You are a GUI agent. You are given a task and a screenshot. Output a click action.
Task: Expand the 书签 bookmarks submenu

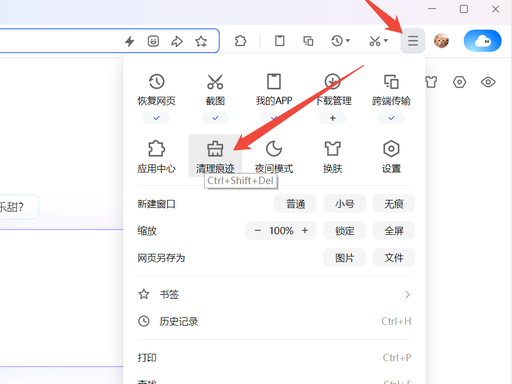[x=274, y=294]
